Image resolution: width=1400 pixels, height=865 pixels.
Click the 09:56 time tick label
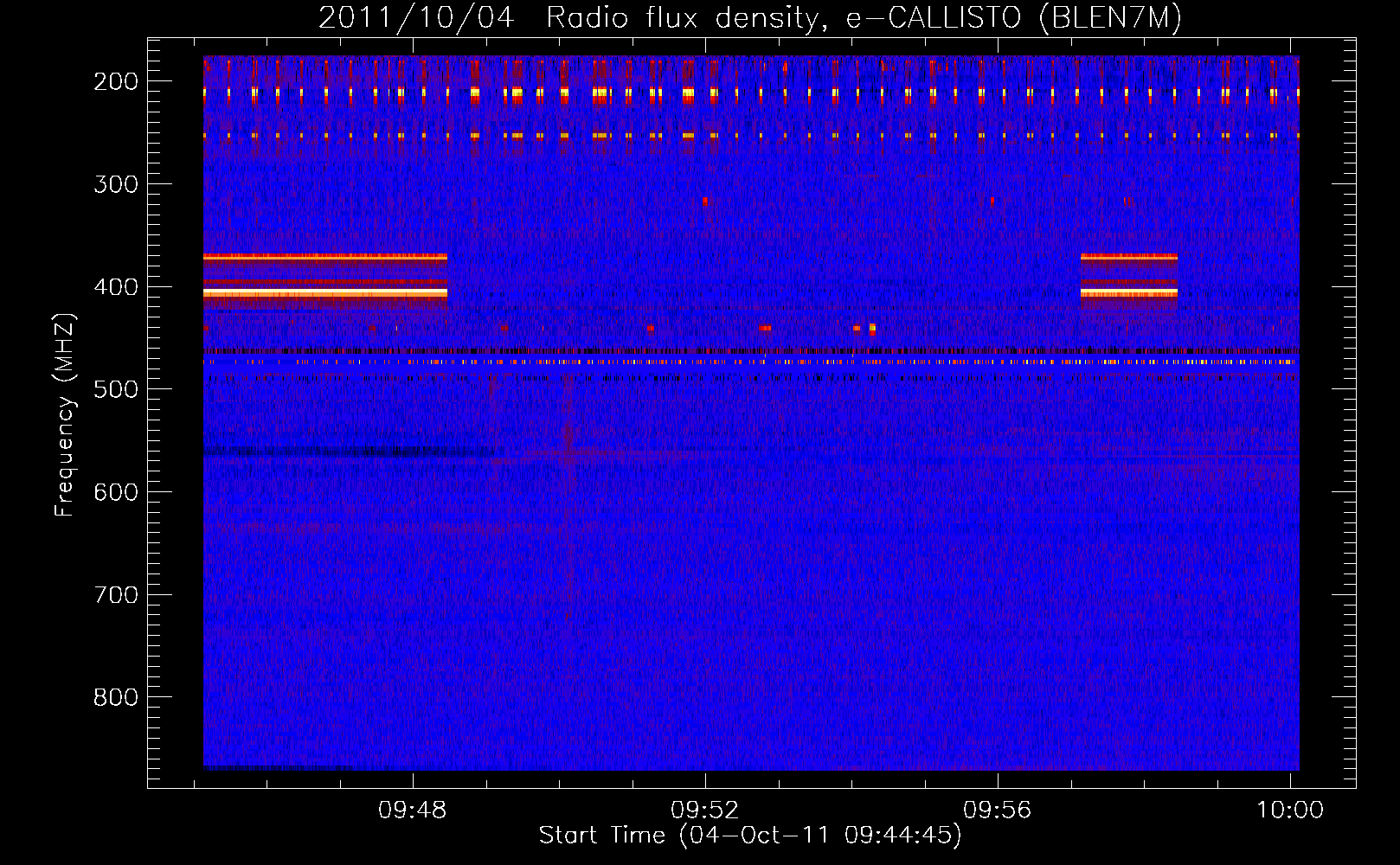pos(998,811)
